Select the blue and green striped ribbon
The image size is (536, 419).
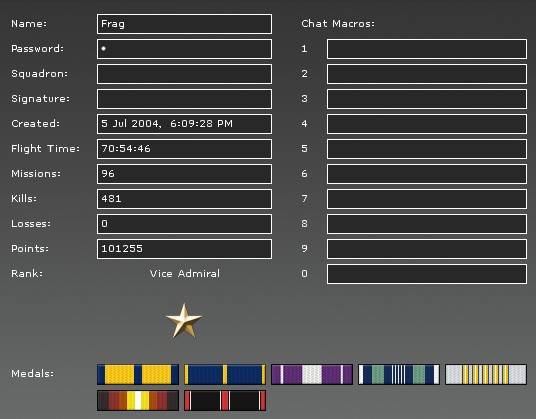pos(399,374)
